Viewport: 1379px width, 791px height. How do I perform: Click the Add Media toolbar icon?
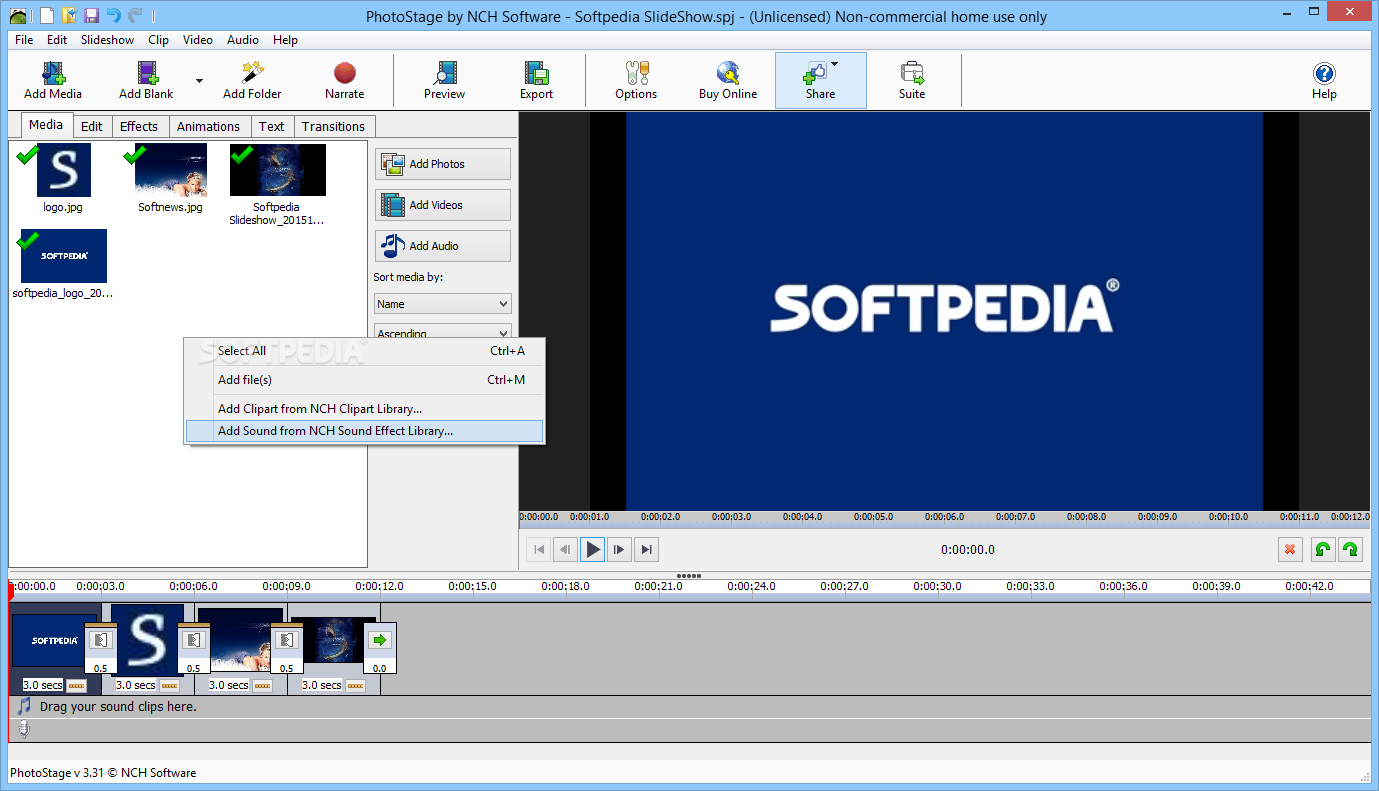pyautogui.click(x=53, y=73)
